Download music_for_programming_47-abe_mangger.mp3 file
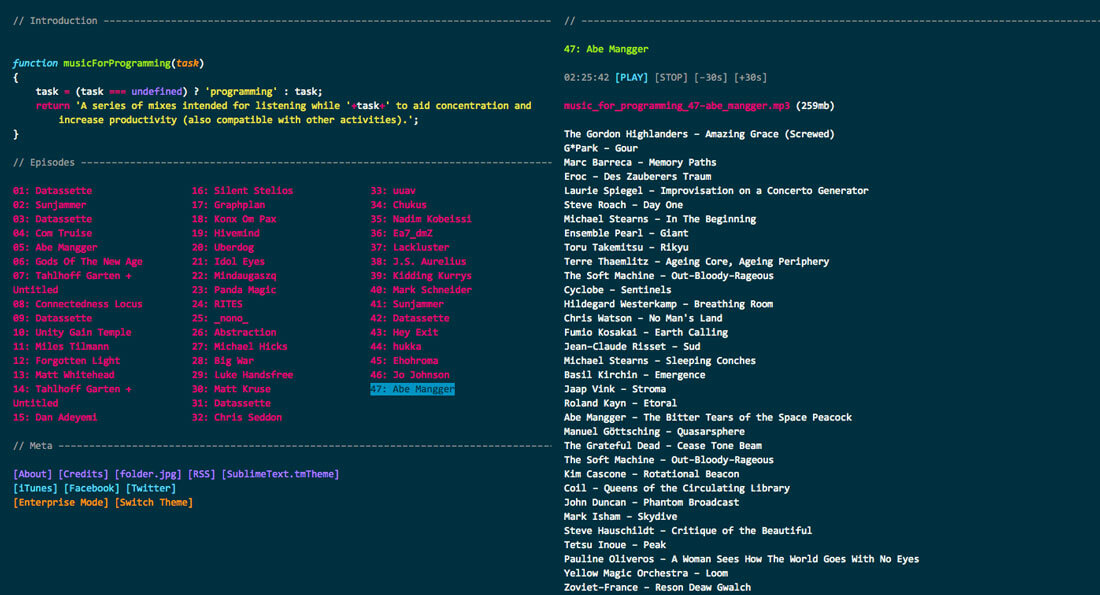 677,105
